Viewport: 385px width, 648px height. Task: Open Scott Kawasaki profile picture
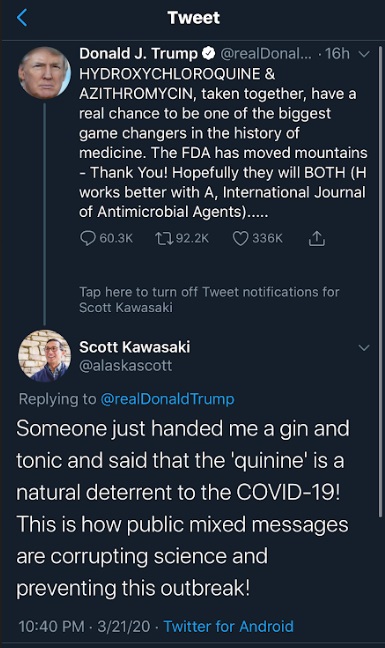[x=45, y=355]
